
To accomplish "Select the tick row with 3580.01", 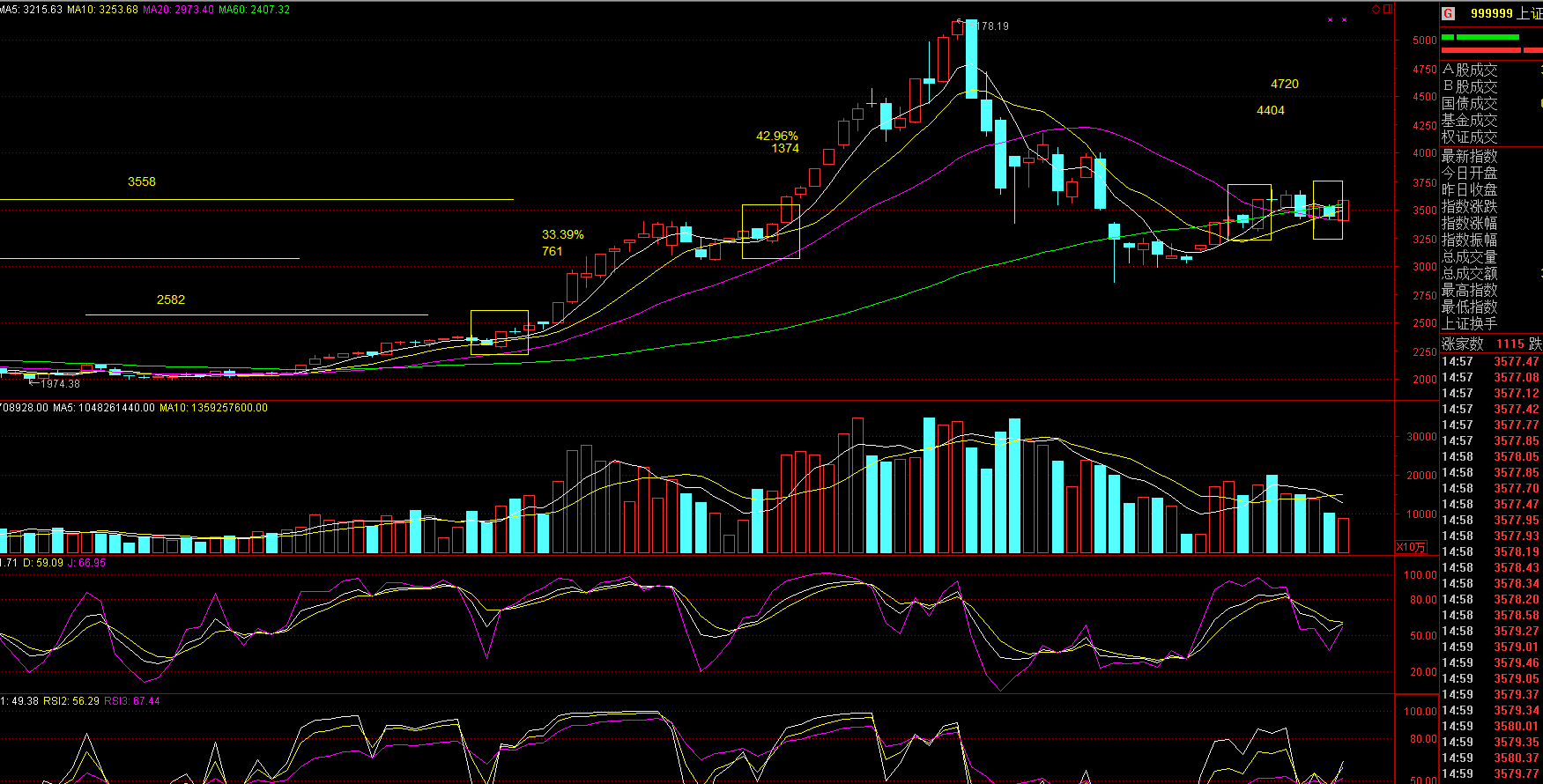I will tap(1492, 726).
